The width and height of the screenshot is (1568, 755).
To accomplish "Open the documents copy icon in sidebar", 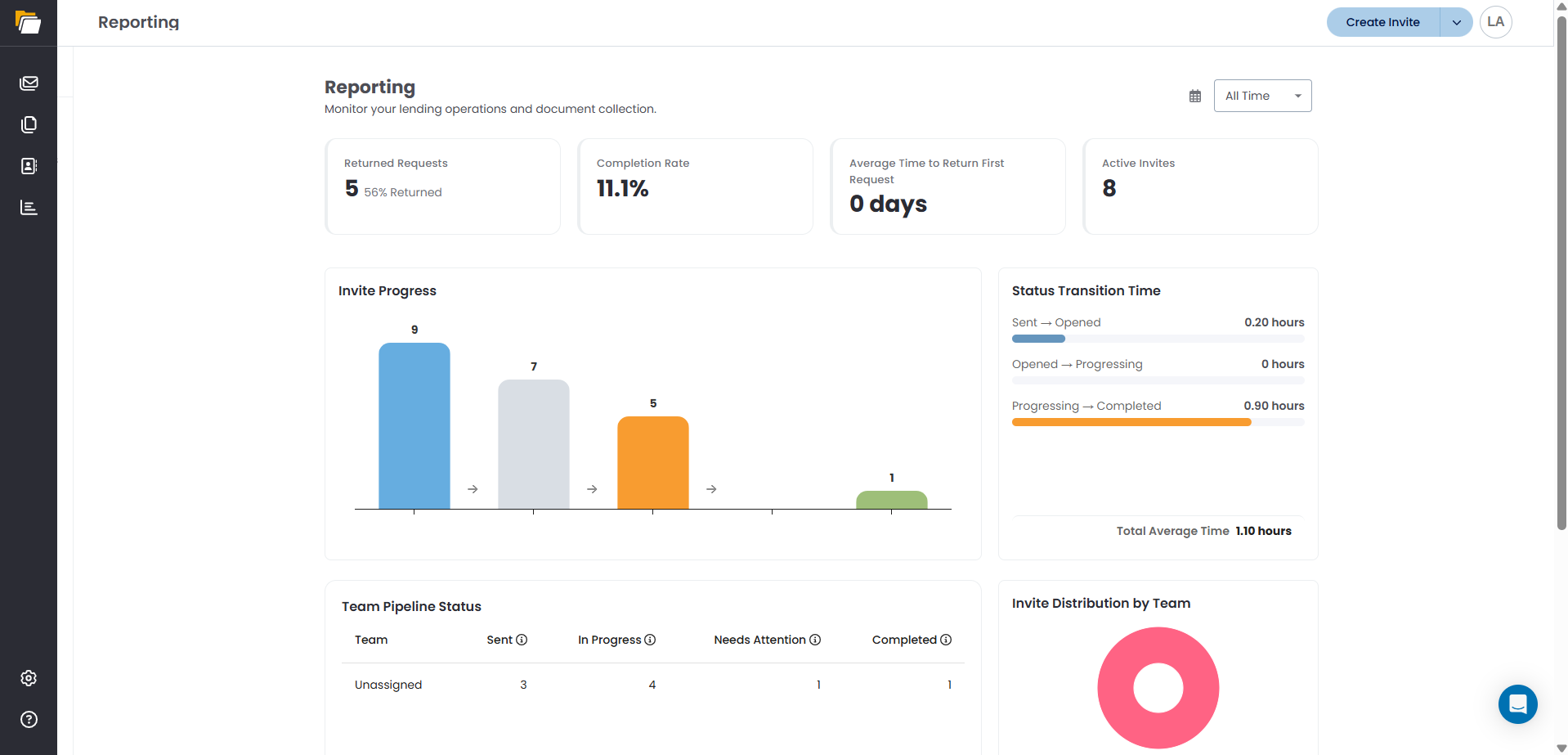I will (x=29, y=124).
